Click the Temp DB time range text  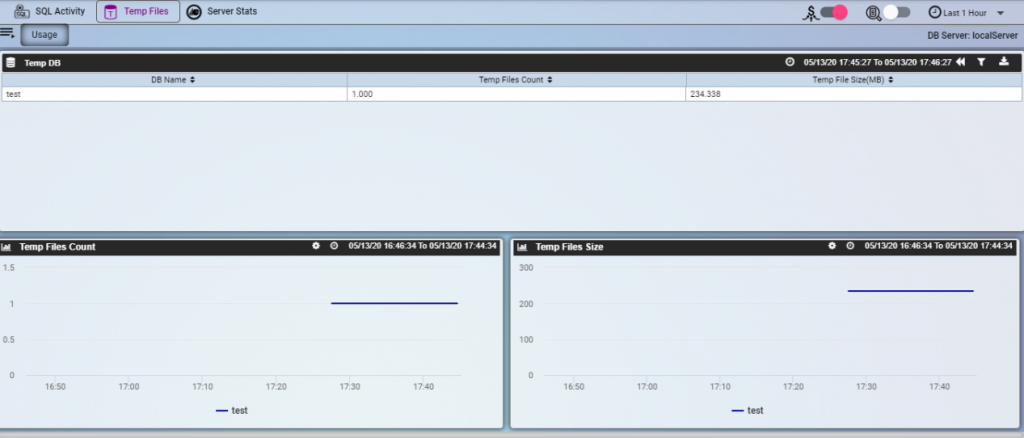click(x=877, y=62)
